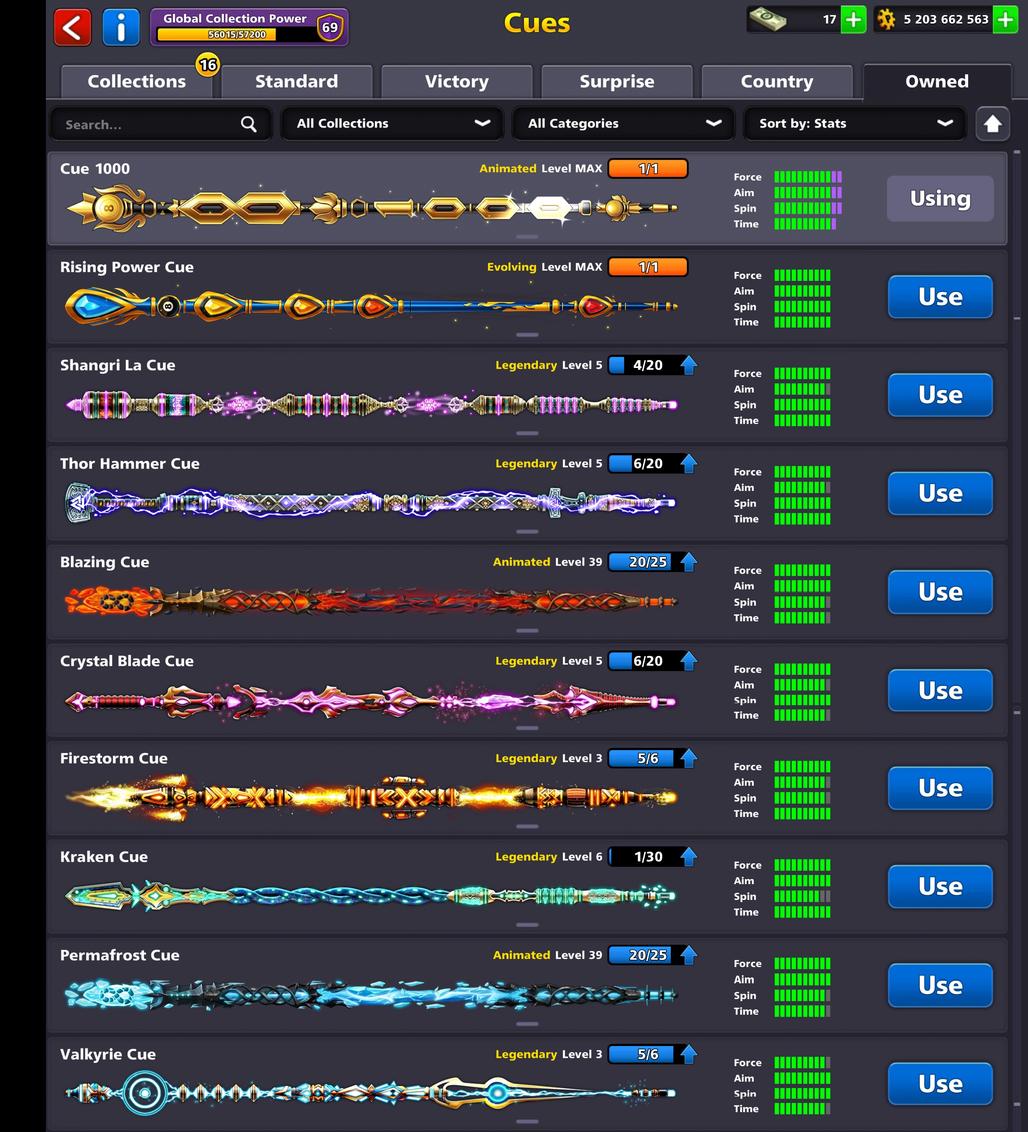
Task: Select the Country tab
Action: [x=776, y=82]
